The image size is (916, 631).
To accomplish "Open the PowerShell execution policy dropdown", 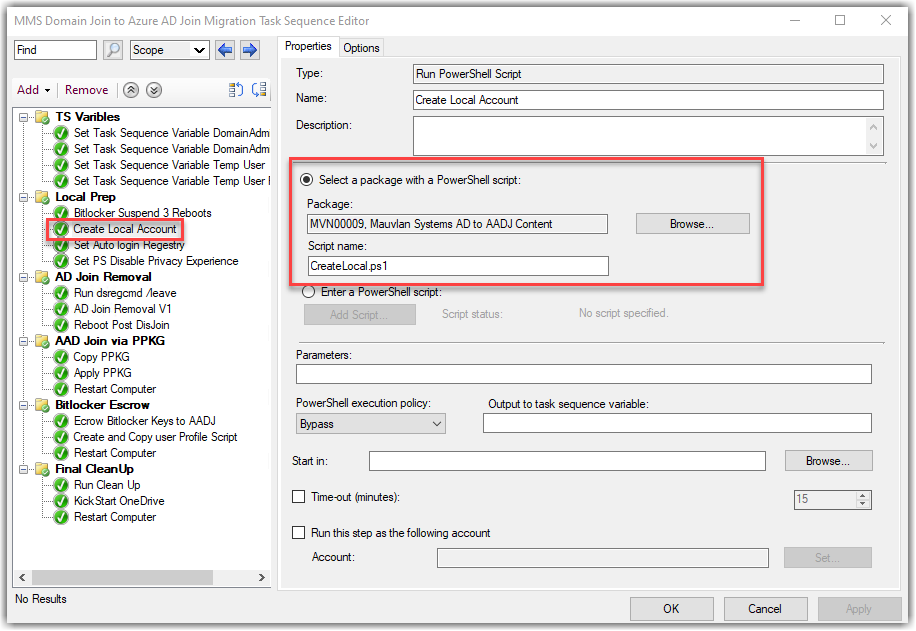I will pyautogui.click(x=370, y=424).
